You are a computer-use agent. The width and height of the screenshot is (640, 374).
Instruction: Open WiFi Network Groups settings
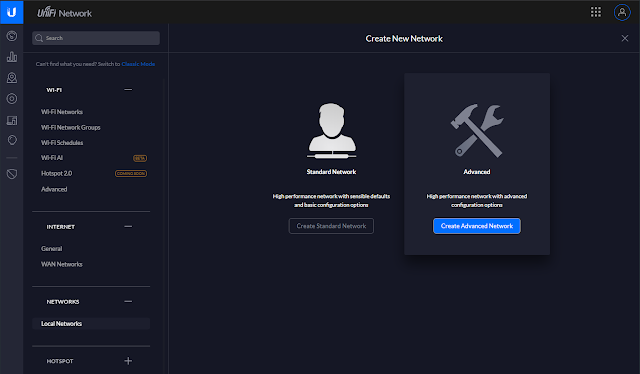pyautogui.click(x=71, y=127)
